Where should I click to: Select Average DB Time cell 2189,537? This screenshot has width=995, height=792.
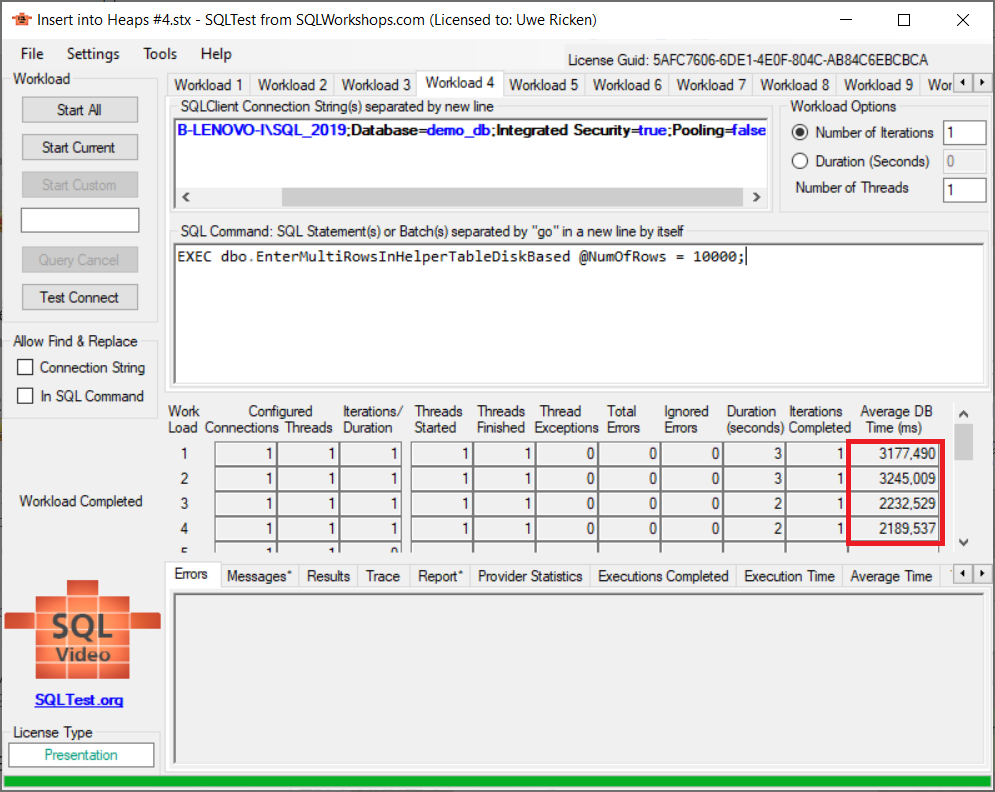pyautogui.click(x=893, y=528)
